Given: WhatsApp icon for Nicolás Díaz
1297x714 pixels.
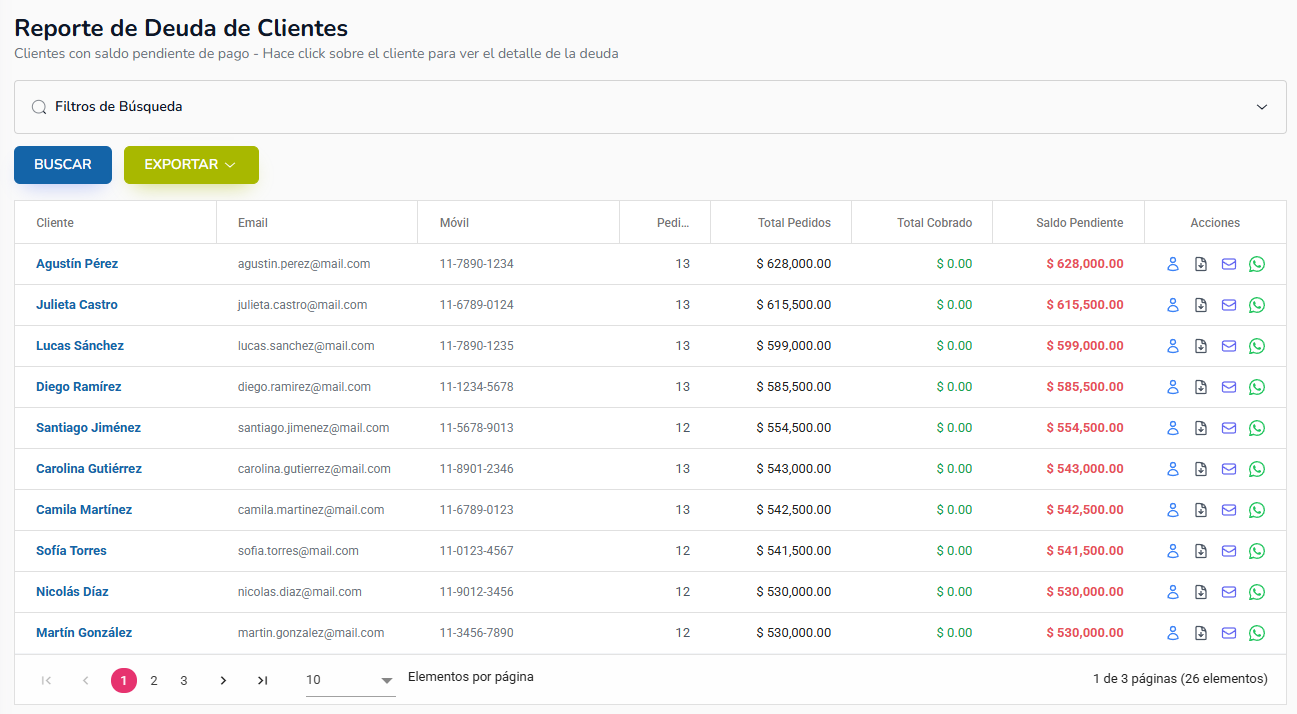Looking at the screenshot, I should pos(1257,592).
